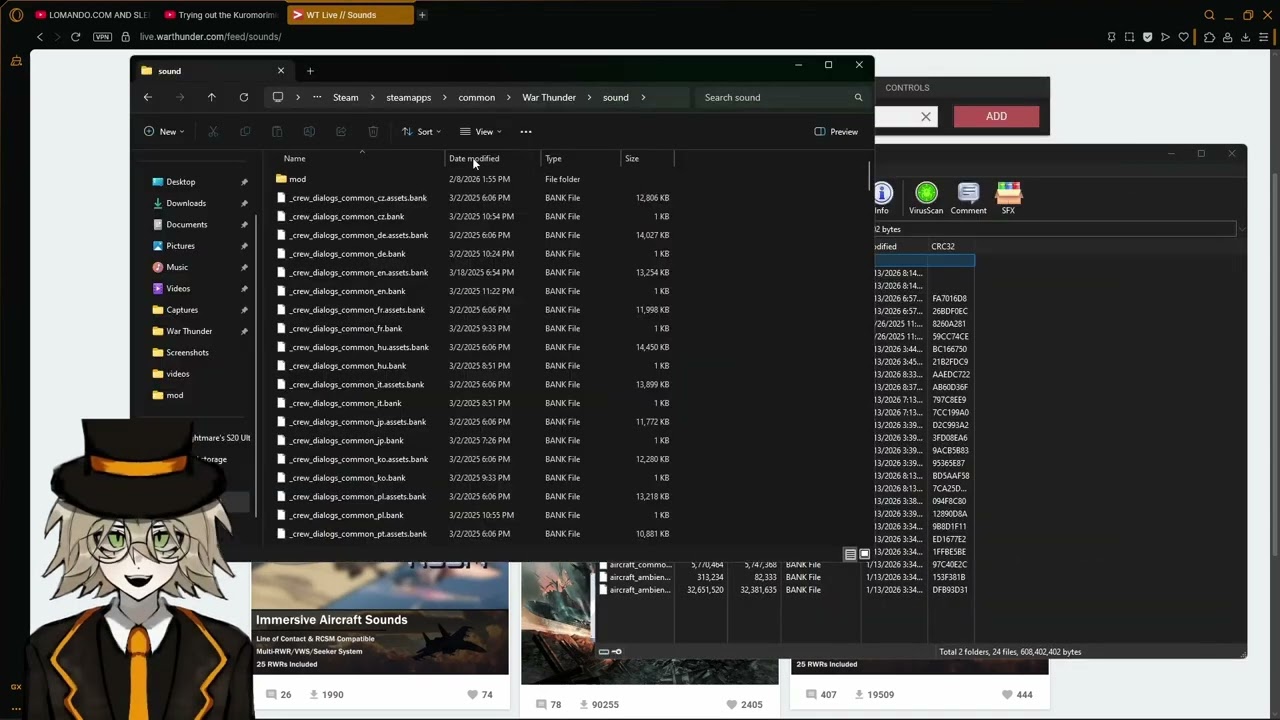Open the New dropdown in Explorer
Viewport: 1280px width, 720px height.
tap(166, 132)
